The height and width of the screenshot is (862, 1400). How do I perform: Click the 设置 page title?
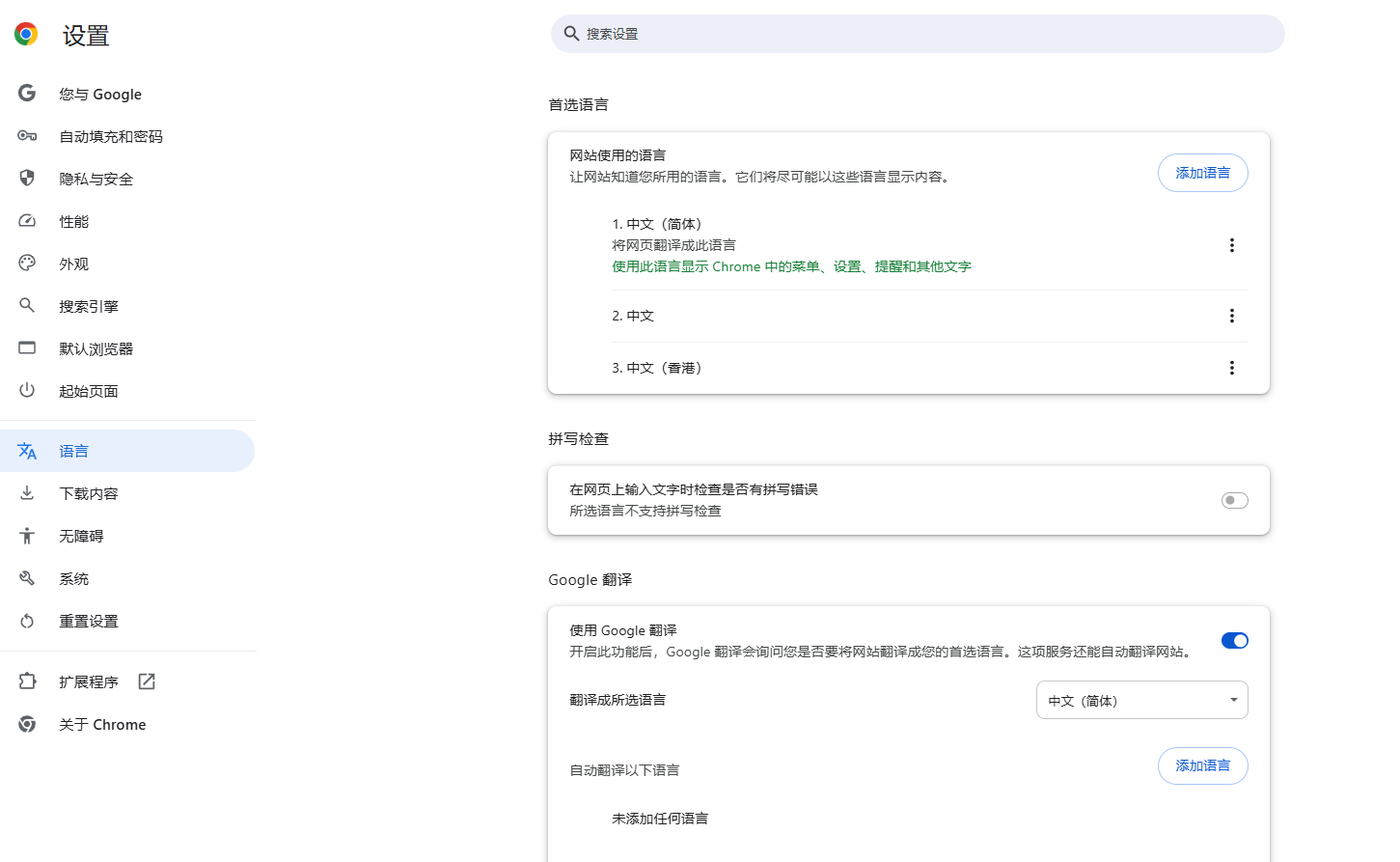(x=86, y=36)
